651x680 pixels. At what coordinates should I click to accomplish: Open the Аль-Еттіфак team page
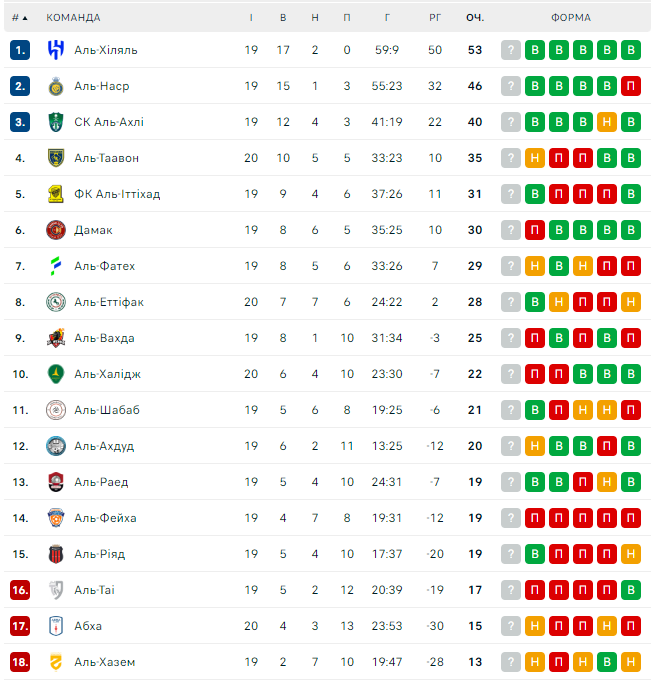[108, 302]
